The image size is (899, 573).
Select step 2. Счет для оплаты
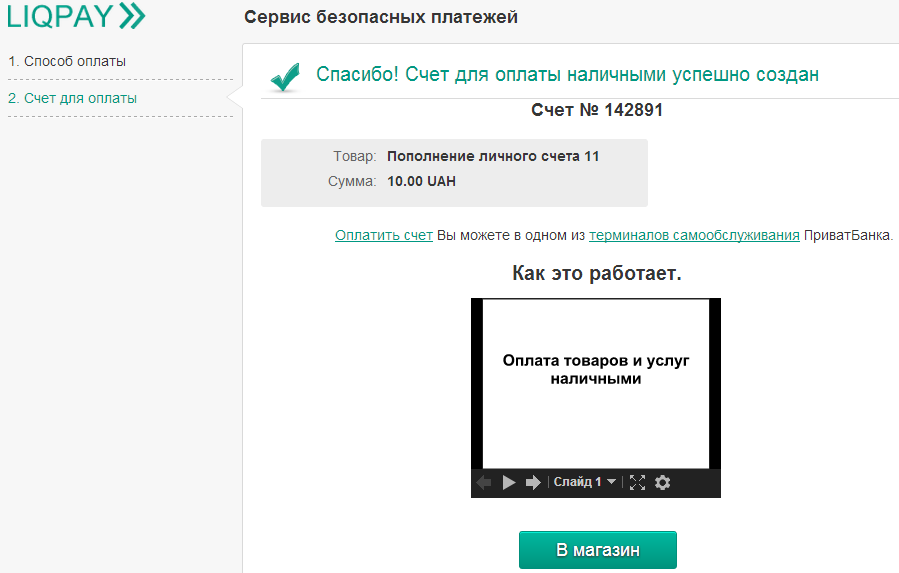72,98
